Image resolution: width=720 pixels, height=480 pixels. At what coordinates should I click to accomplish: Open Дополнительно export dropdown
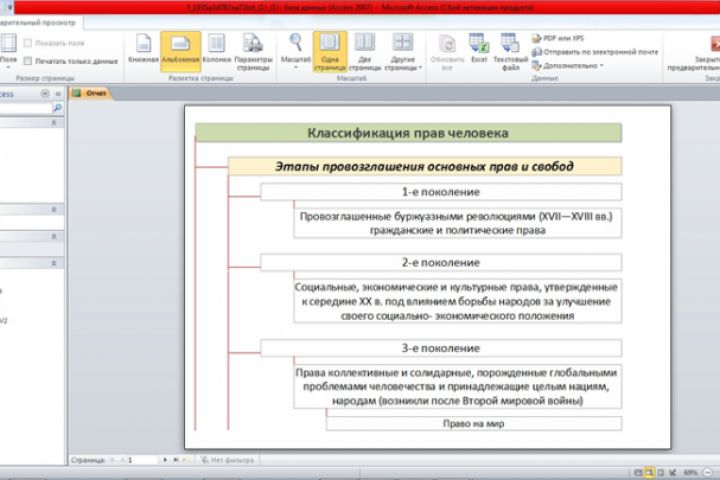pyautogui.click(x=568, y=66)
